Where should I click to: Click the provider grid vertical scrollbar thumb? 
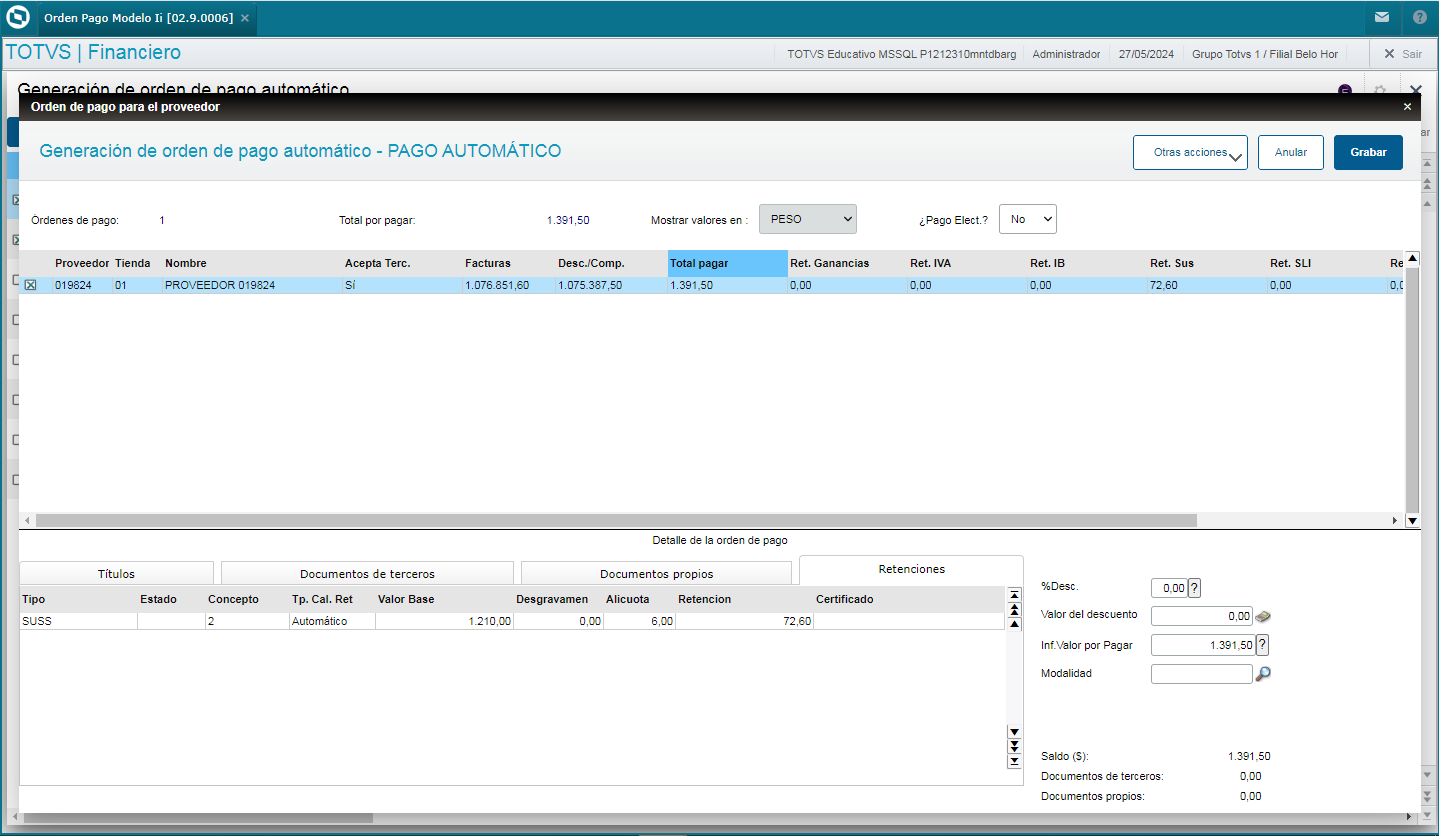[1412, 390]
